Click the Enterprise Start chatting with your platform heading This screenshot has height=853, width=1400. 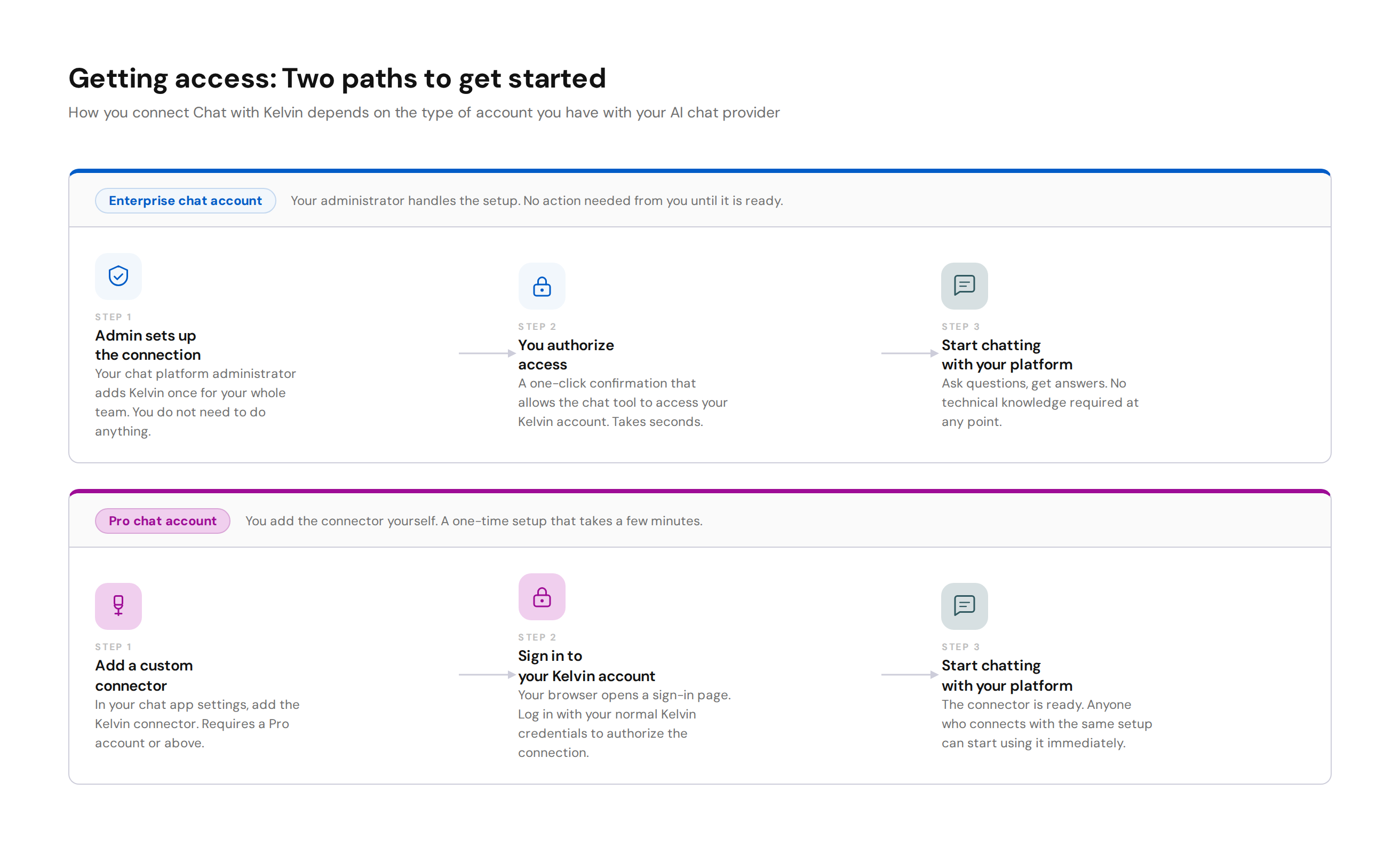1007,354
